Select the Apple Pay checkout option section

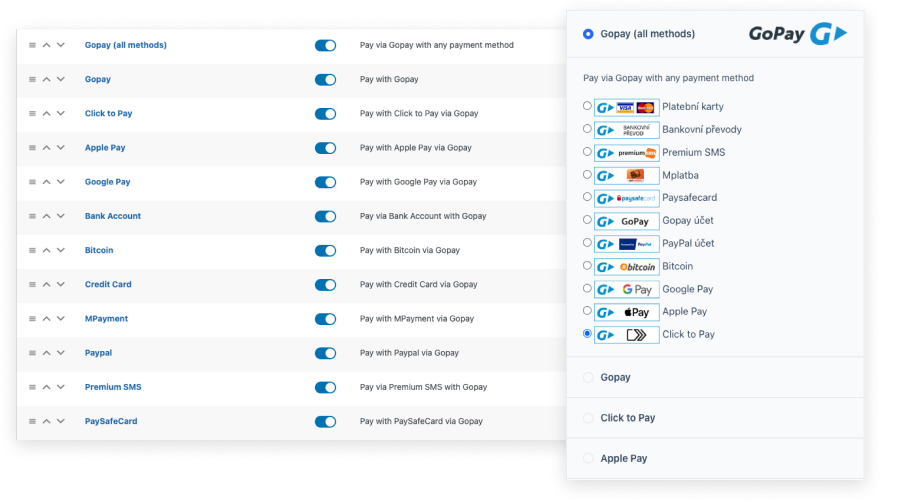[x=715, y=458]
